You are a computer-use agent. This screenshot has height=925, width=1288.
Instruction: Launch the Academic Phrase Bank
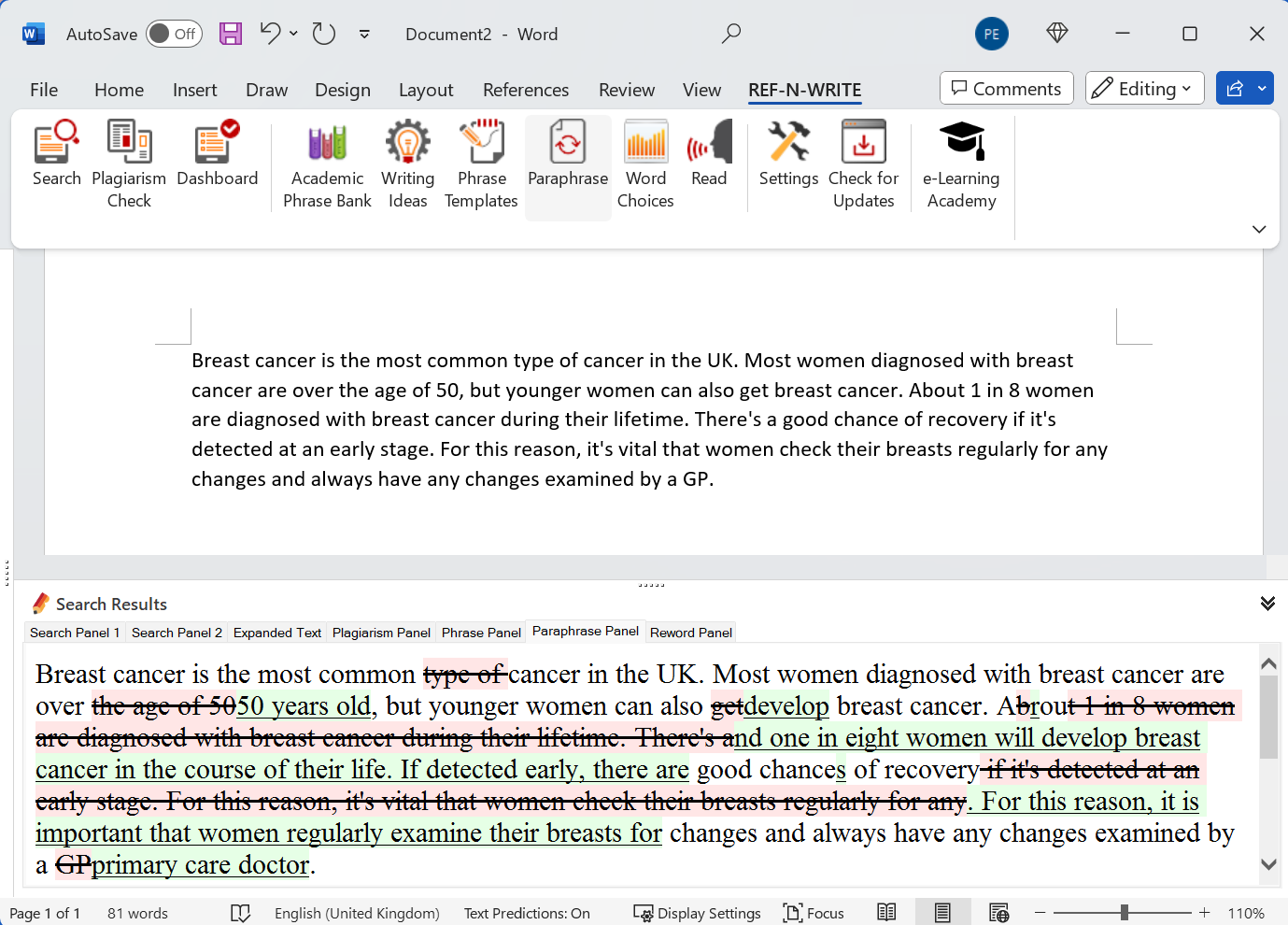pyautogui.click(x=326, y=159)
